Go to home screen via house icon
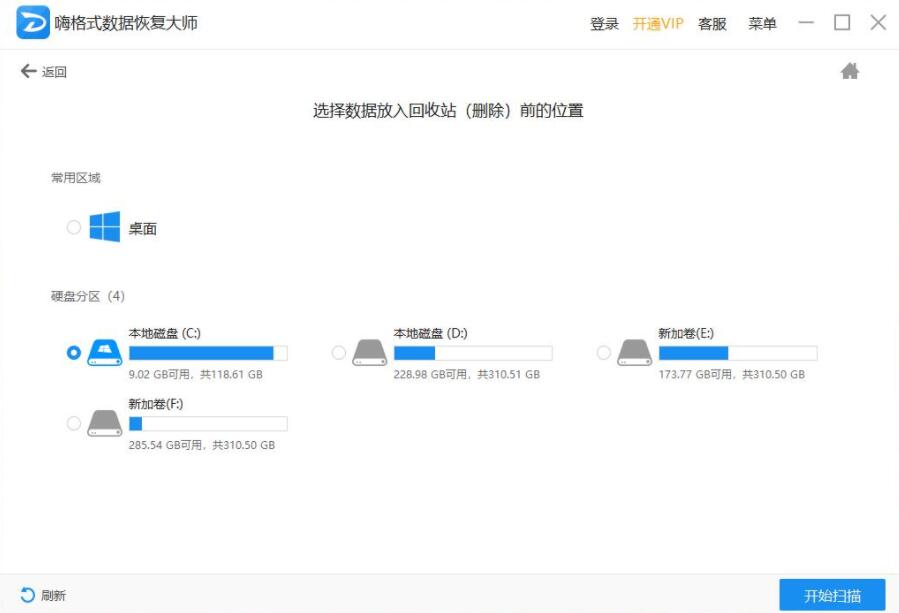Image resolution: width=899 pixels, height=613 pixels. [x=850, y=71]
